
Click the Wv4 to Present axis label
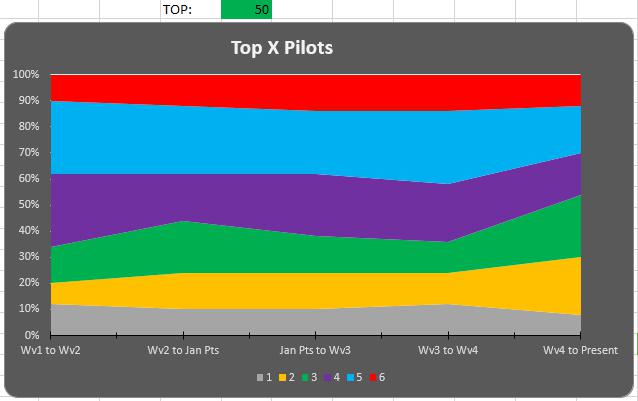(x=581, y=350)
